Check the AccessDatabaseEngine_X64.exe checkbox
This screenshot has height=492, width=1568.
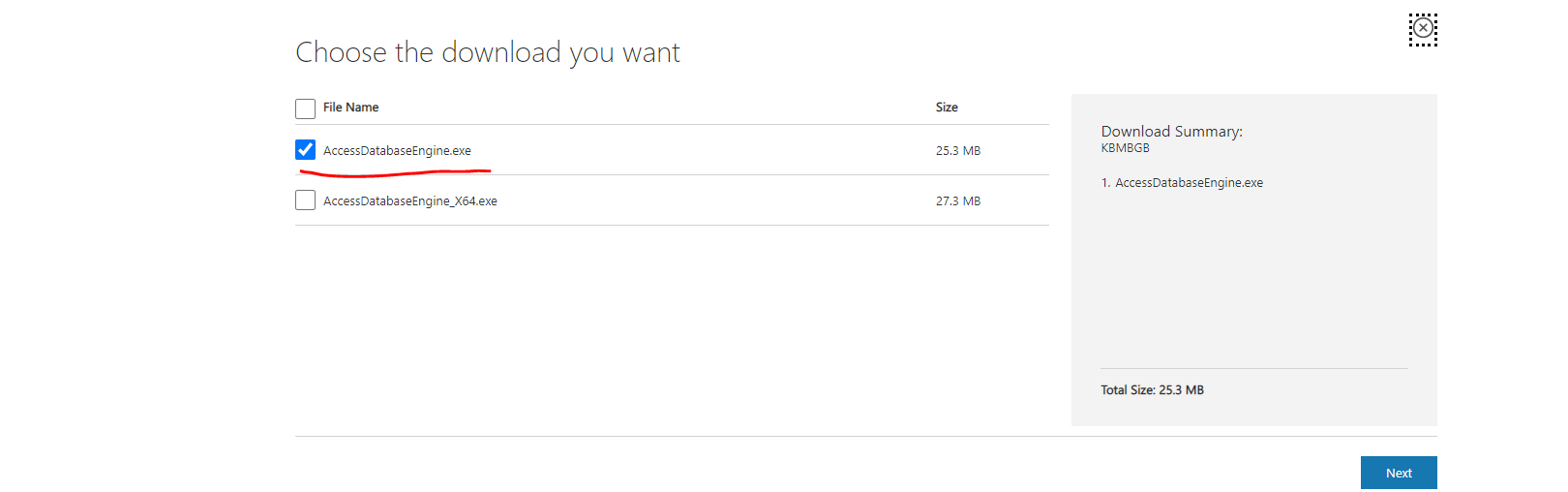coord(305,200)
